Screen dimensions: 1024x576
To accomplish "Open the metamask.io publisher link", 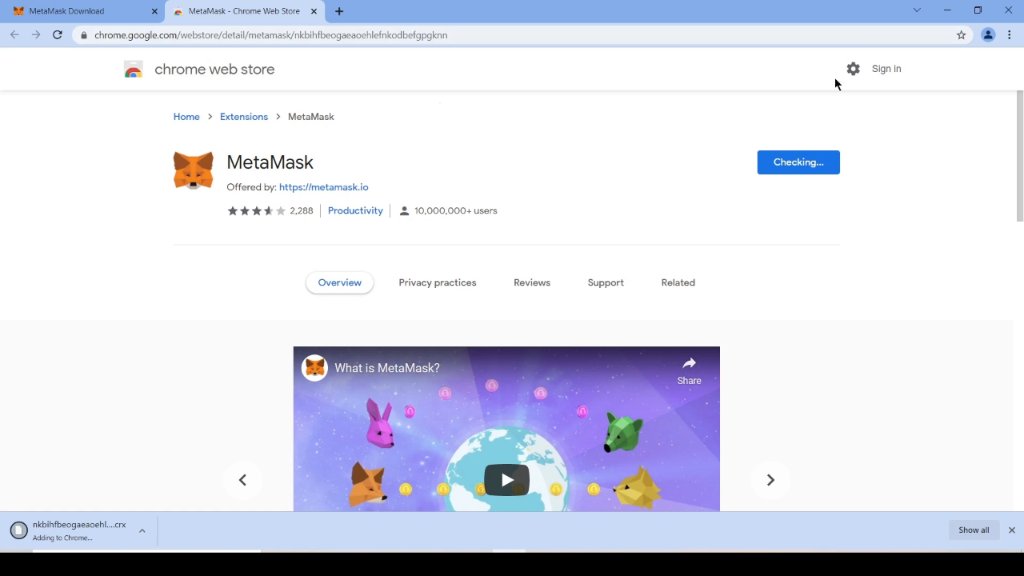I will [x=323, y=187].
